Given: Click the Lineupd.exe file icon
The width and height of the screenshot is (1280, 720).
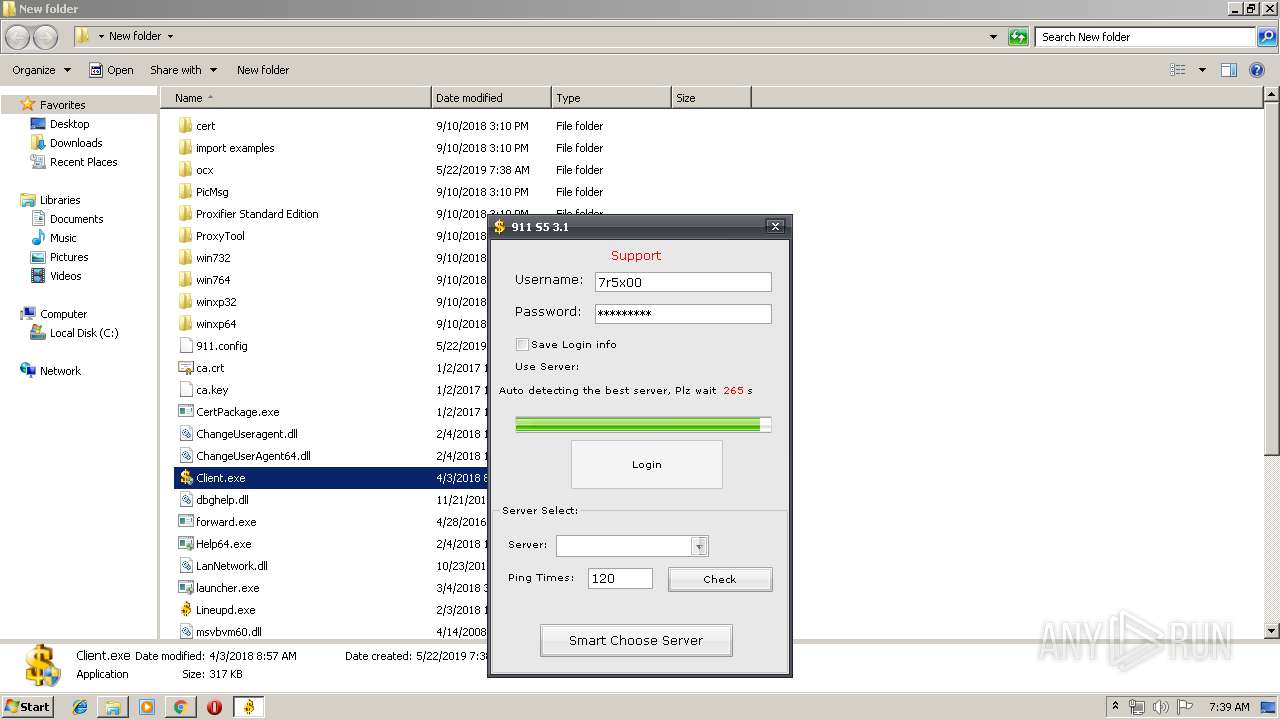Looking at the screenshot, I should (186, 610).
